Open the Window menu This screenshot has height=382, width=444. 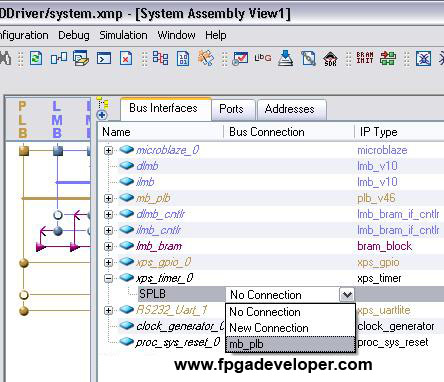click(x=176, y=35)
